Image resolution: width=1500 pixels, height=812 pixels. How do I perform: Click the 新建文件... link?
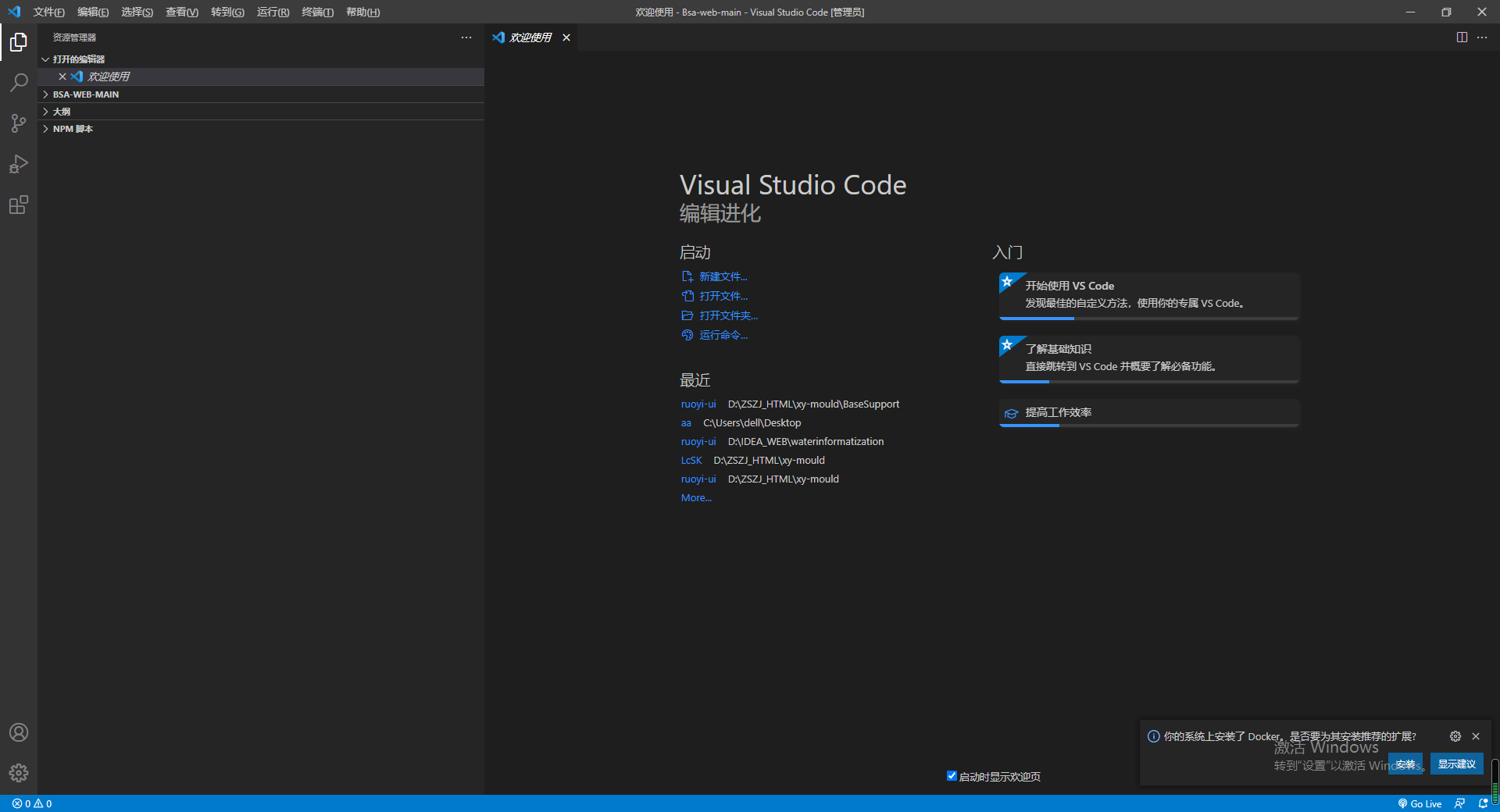[x=723, y=276]
